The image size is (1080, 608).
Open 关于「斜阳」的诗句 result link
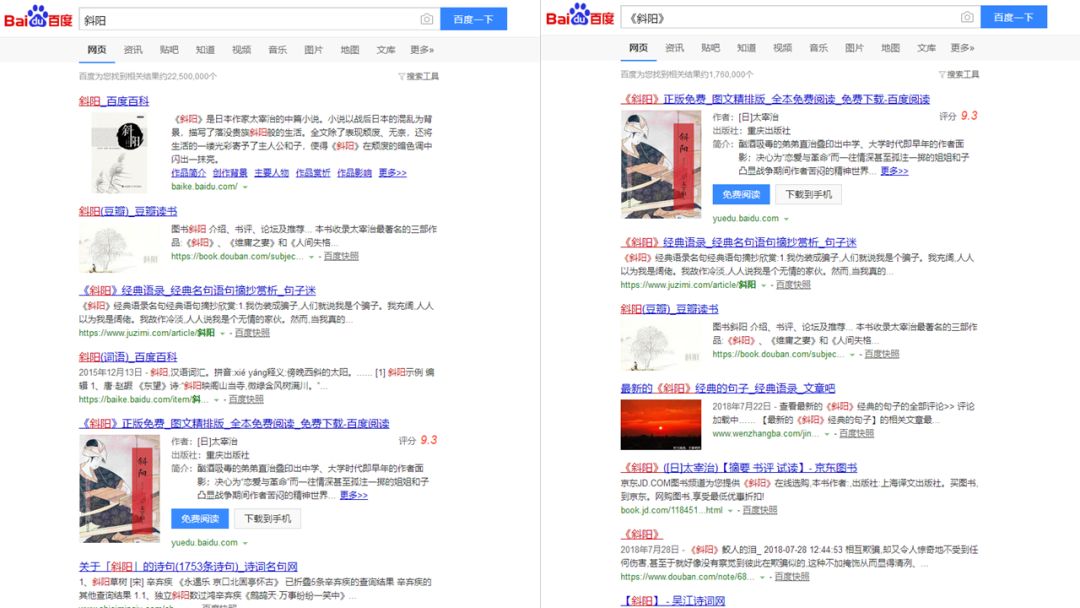[x=188, y=567]
